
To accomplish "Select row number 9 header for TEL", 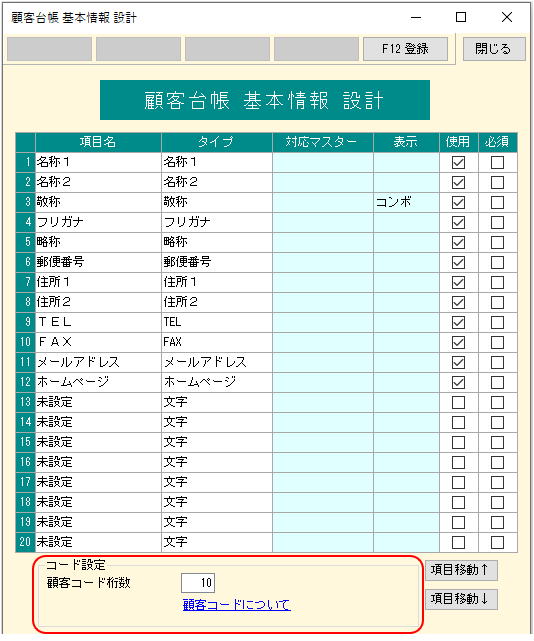I will 26,322.
